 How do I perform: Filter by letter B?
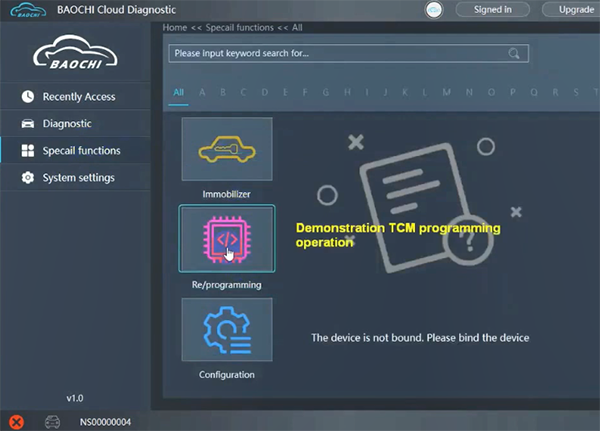click(223, 92)
